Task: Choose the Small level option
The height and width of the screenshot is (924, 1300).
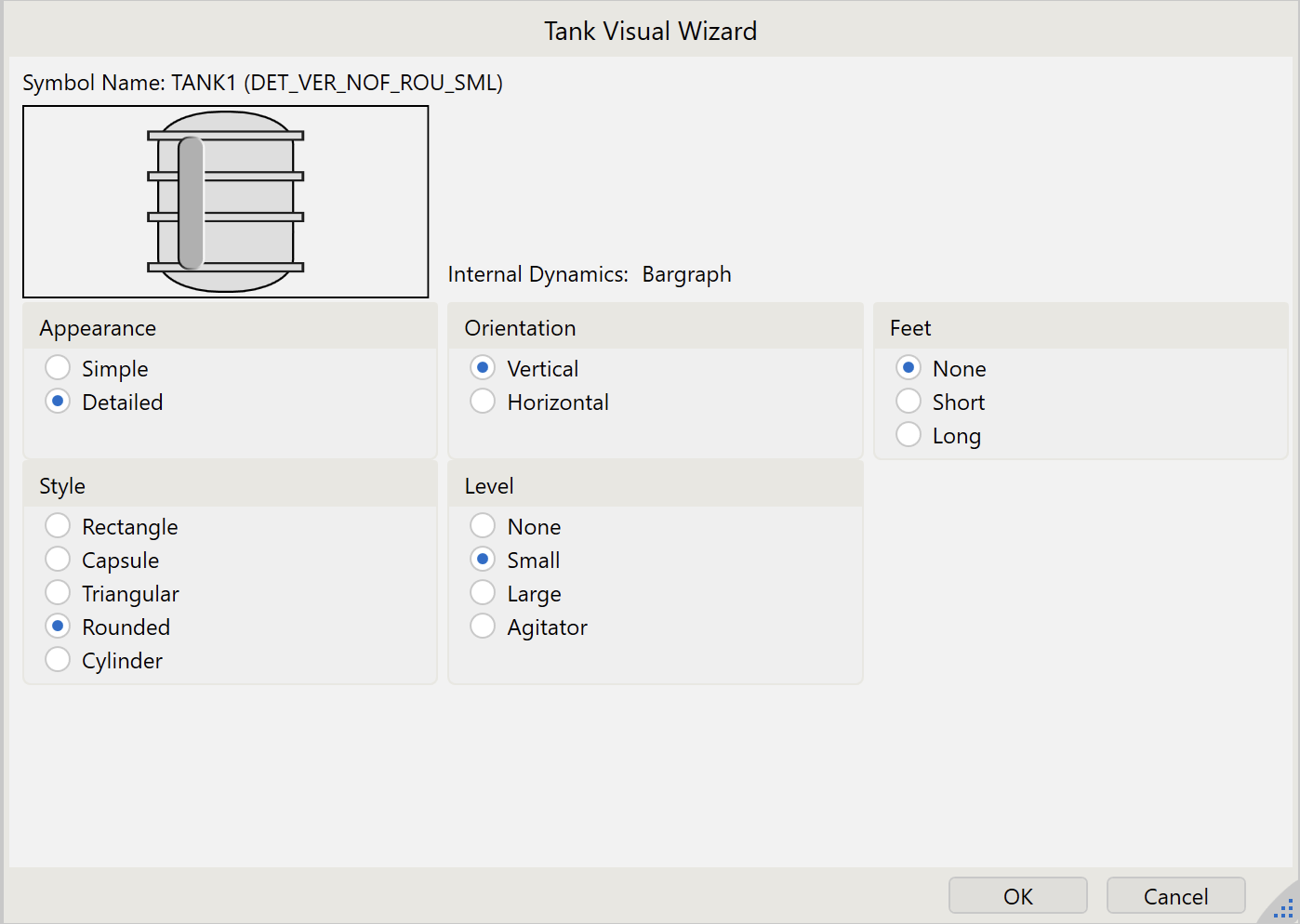Action: tap(483, 560)
